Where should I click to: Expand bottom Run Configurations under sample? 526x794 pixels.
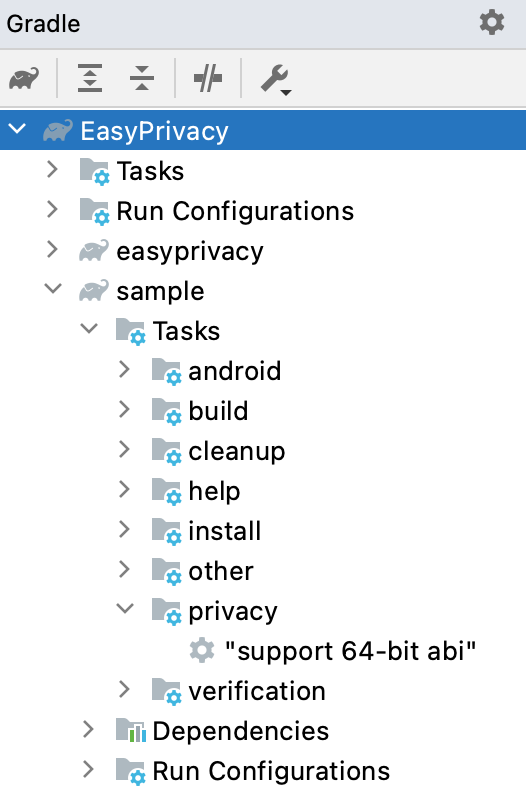click(88, 769)
